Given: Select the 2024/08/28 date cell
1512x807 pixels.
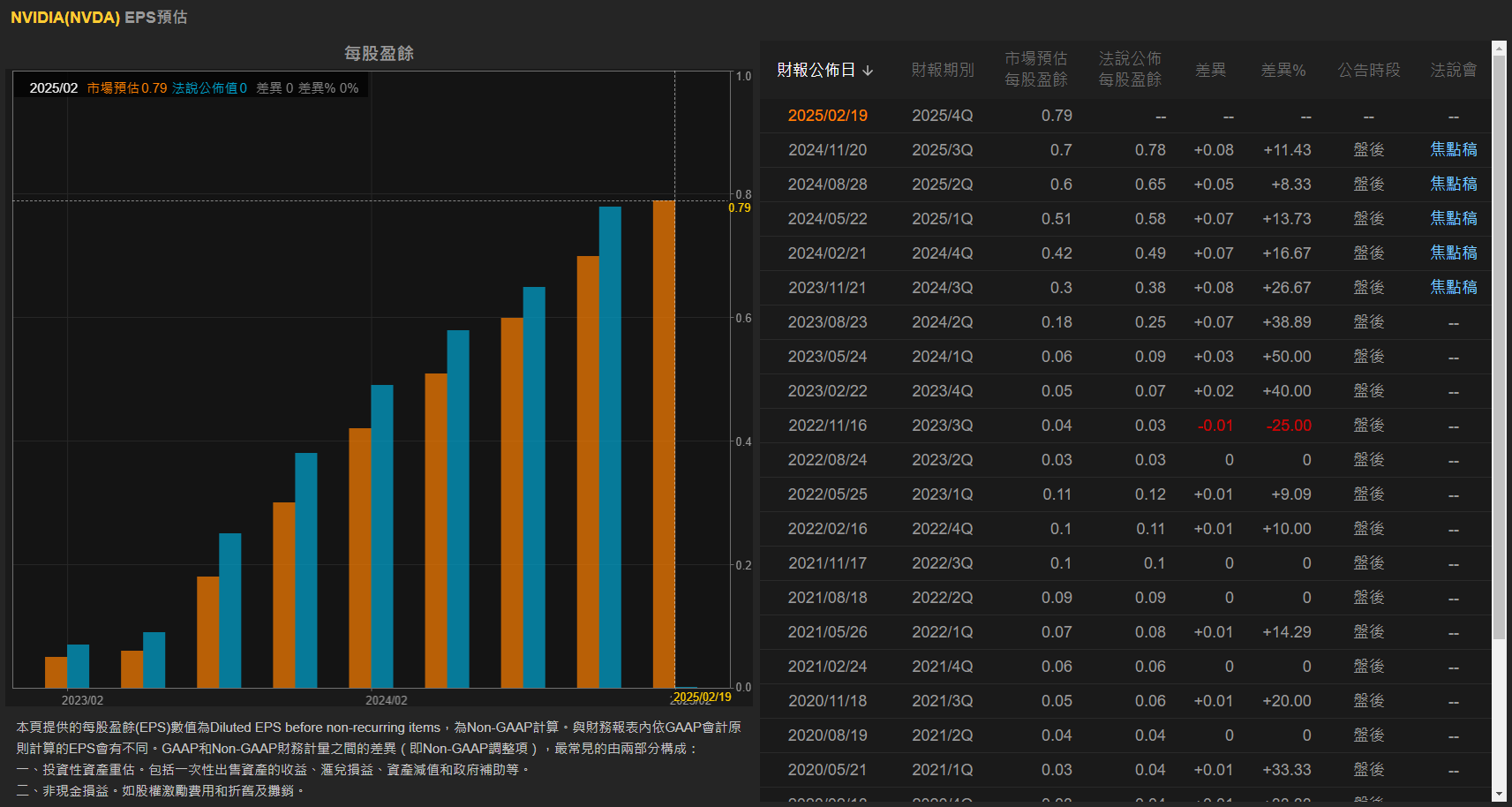Looking at the screenshot, I should point(827,185).
